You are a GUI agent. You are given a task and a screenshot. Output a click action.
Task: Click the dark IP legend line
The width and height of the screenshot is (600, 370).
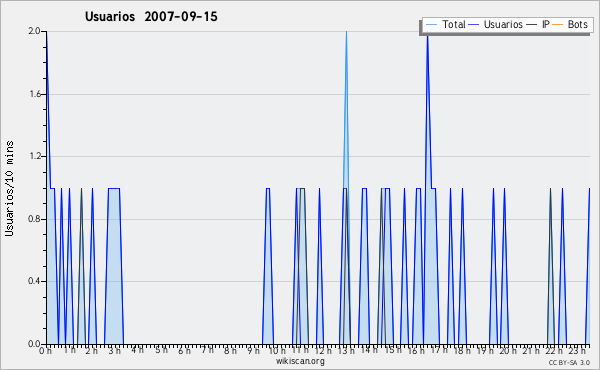532,25
